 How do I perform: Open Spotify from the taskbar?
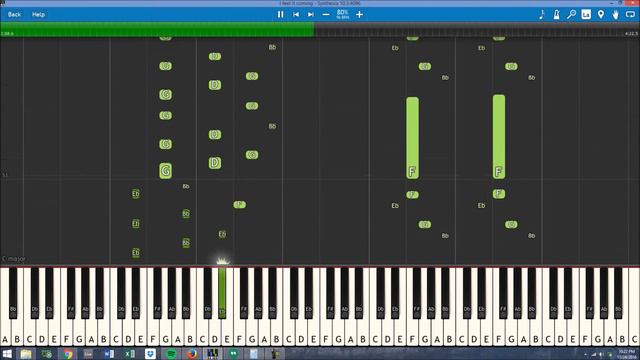(x=171, y=354)
